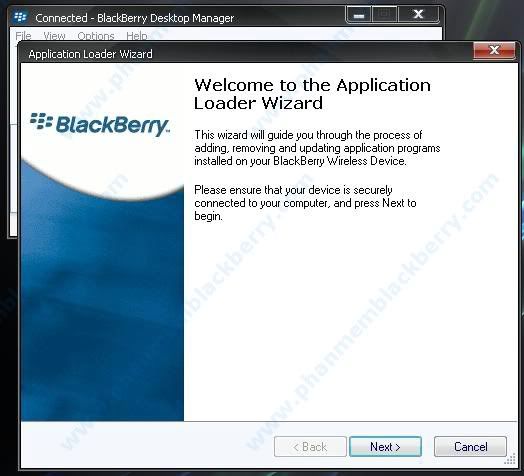This screenshot has height=476, width=524.
Task: Click the maximize button of Desktop Manager window
Action: [385, 15]
